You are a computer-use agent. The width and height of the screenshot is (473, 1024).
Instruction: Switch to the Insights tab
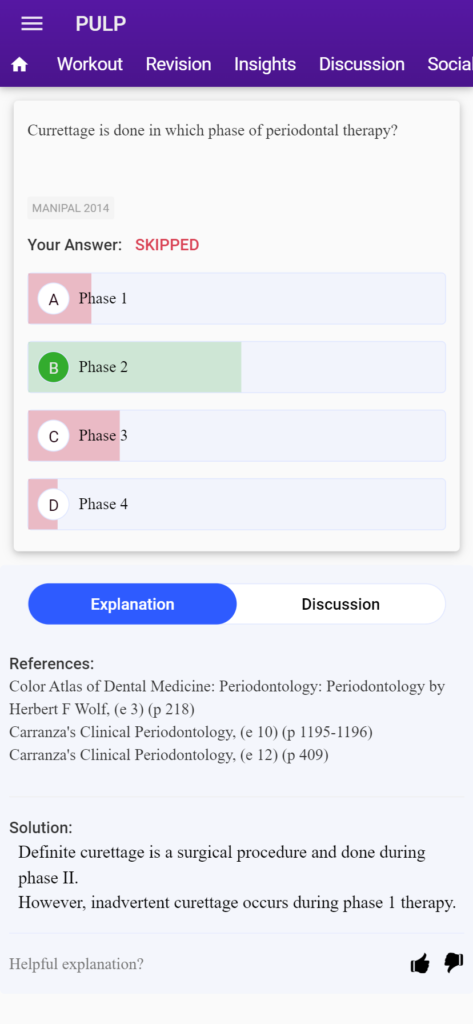(265, 64)
